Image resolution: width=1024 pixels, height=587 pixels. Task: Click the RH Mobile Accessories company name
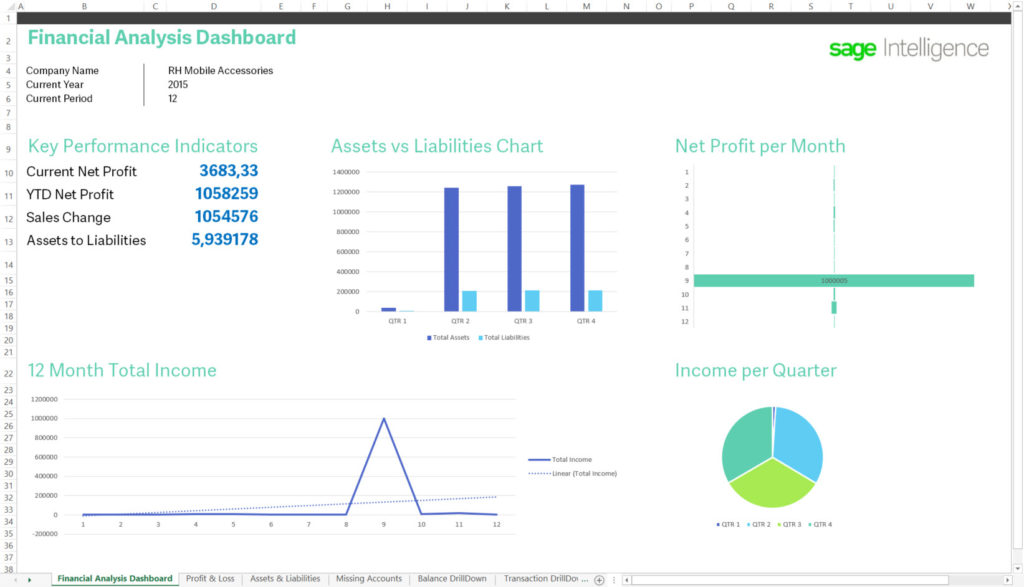pyautogui.click(x=218, y=71)
